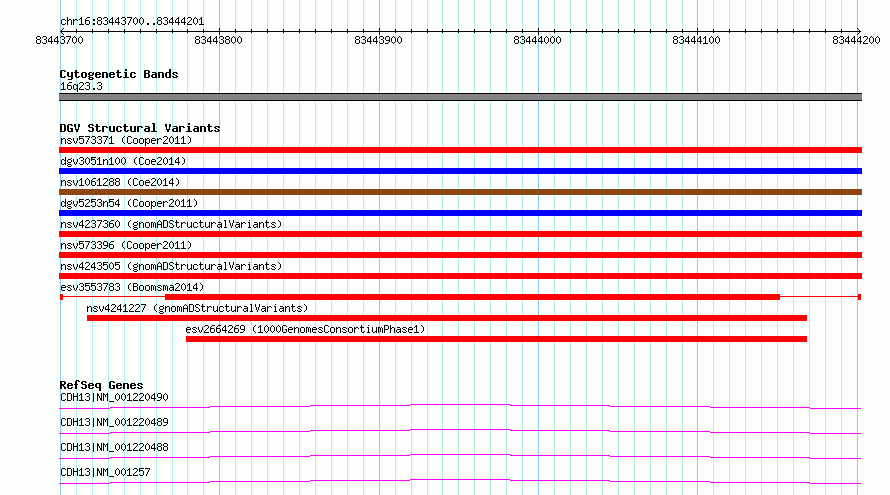Open transcript CDH13|NM_001220489 label
This screenshot has width=890, height=495.
114,422
